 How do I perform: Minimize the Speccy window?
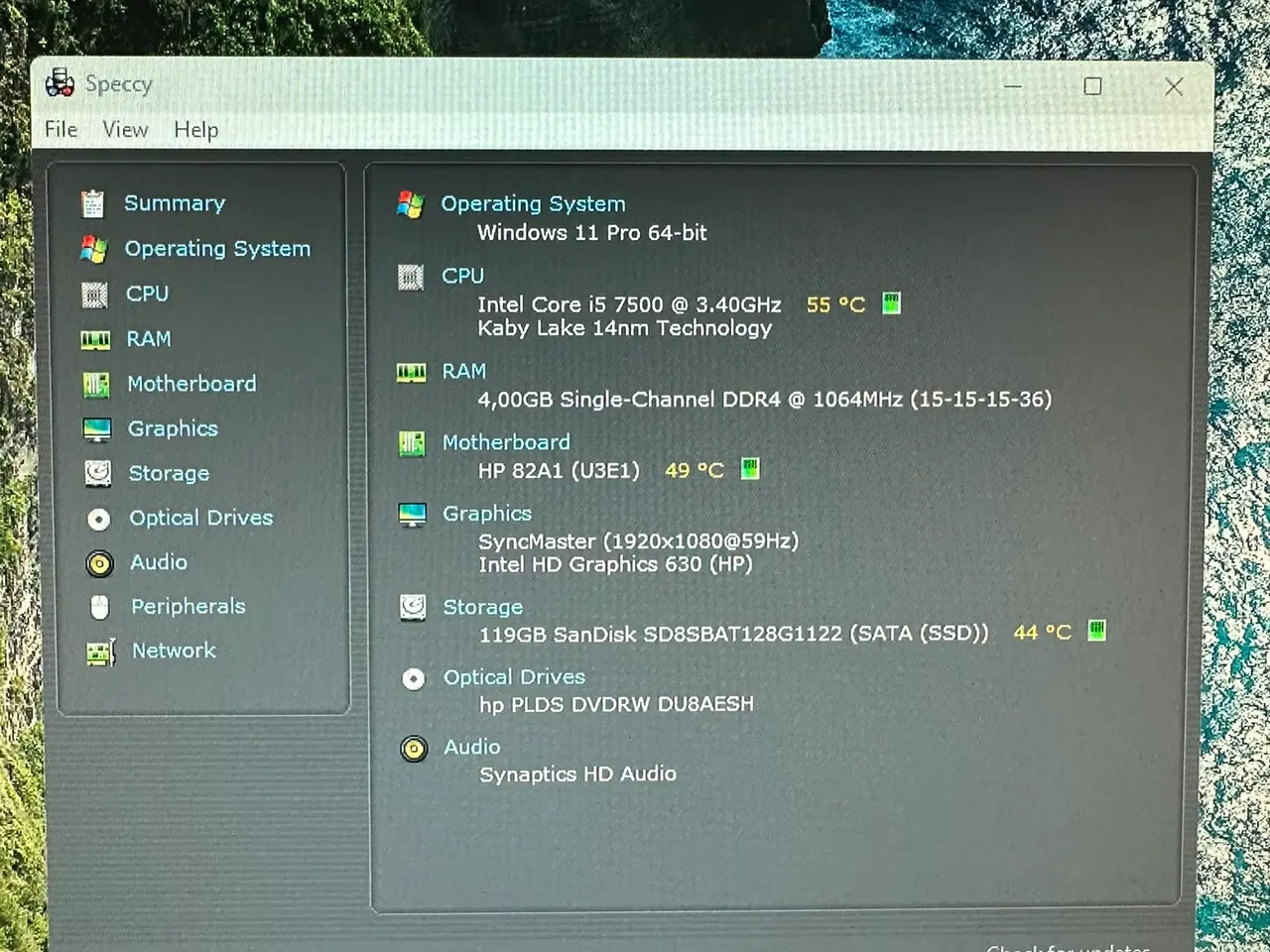[x=1013, y=86]
